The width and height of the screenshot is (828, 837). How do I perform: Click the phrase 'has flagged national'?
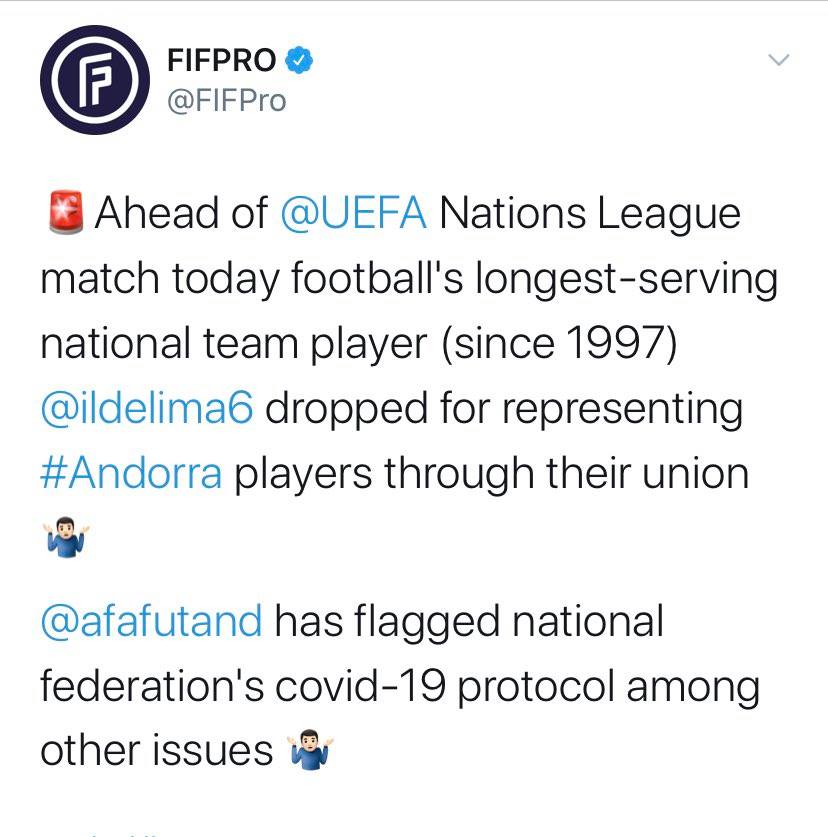469,621
